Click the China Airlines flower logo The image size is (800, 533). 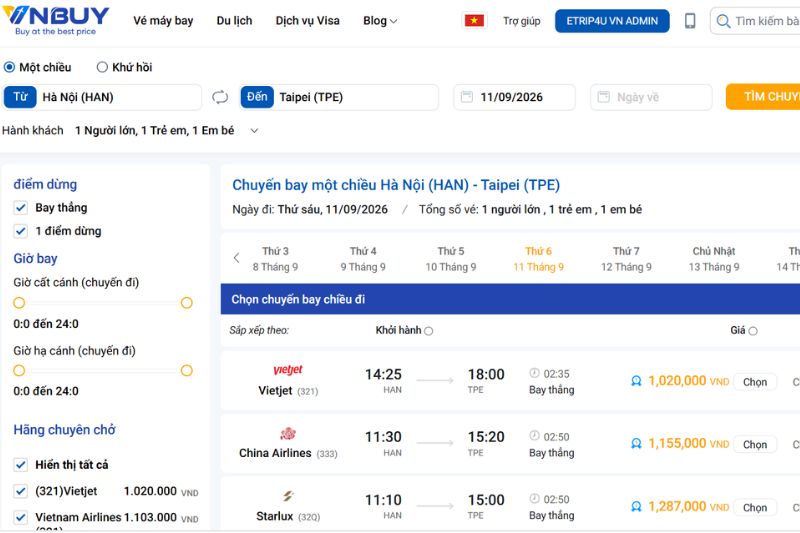tap(288, 433)
